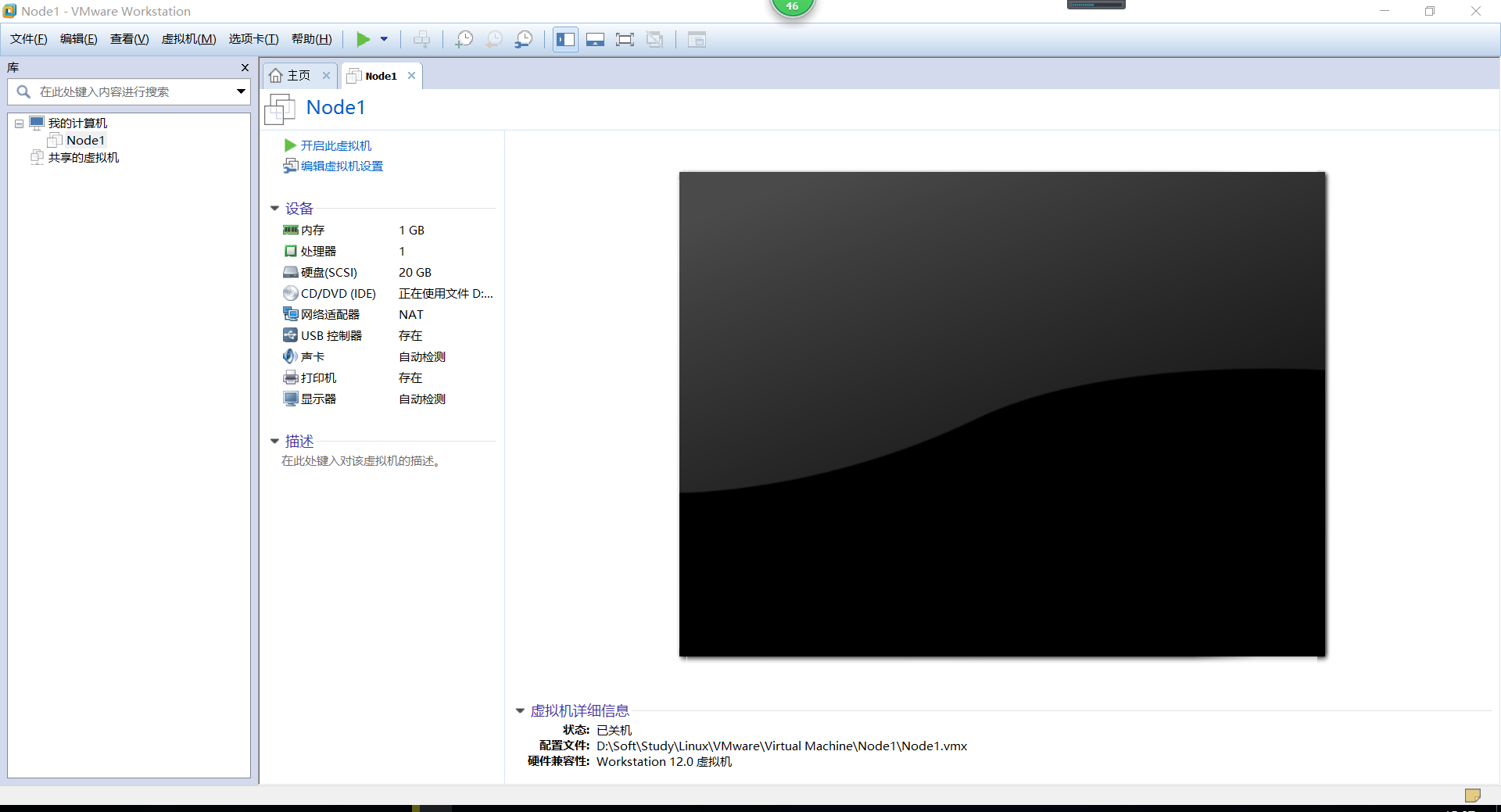1501x812 pixels.
Task: Collapse the 设备 section
Action: tap(274, 209)
